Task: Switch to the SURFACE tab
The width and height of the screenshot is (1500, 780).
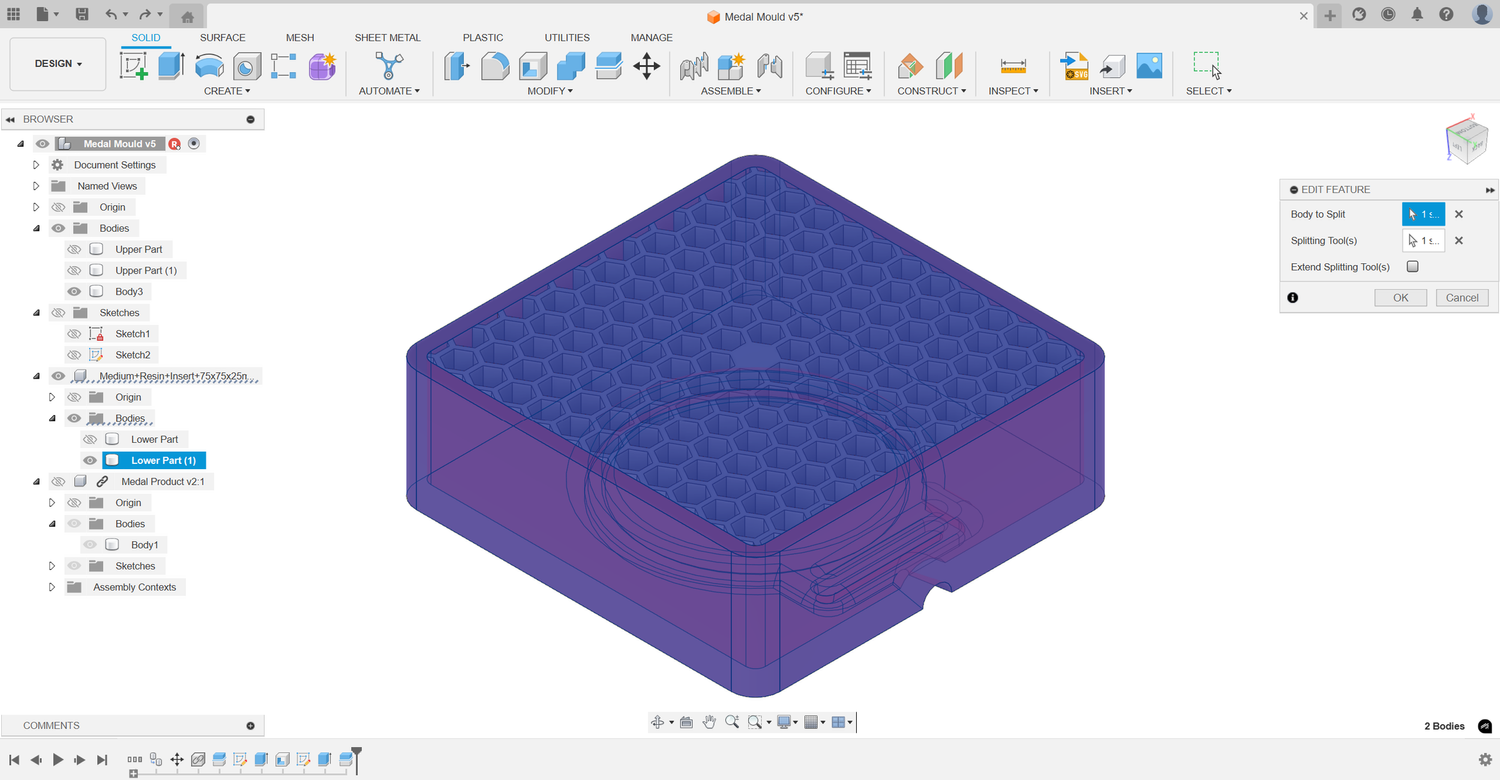Action: (222, 38)
